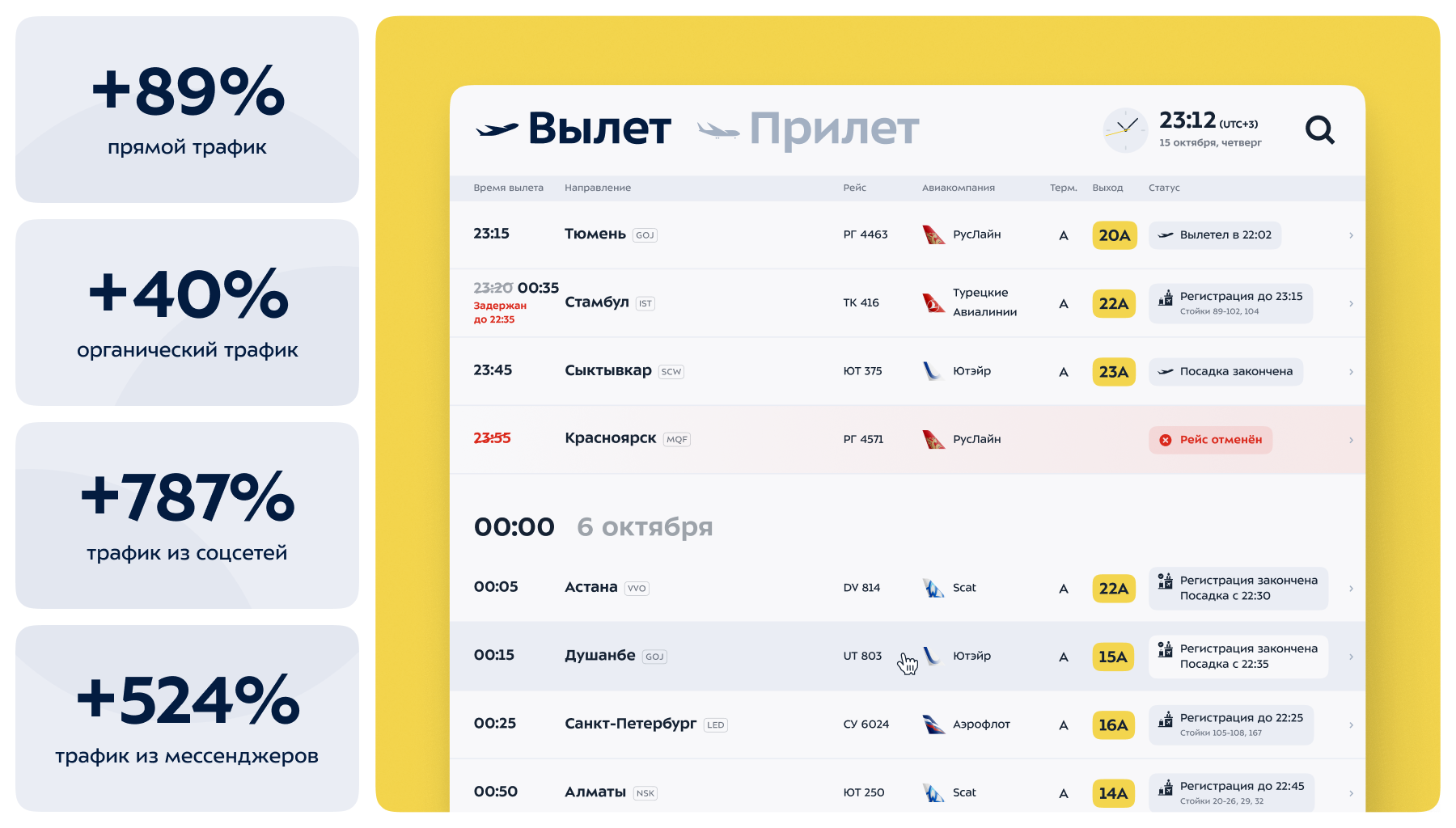Click the analog clock icon
This screenshot has width=1456, height=828.
(1125, 129)
